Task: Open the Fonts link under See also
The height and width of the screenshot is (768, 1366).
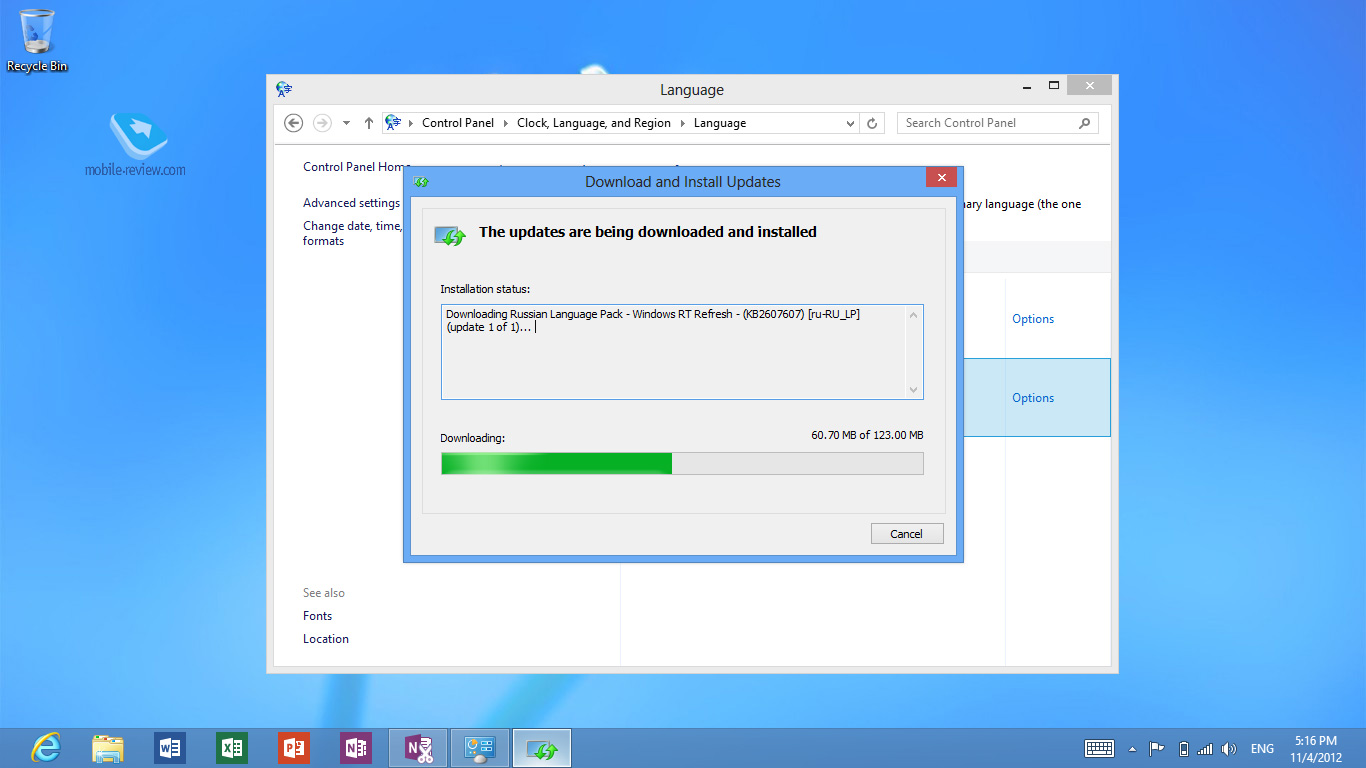Action: pyautogui.click(x=317, y=616)
